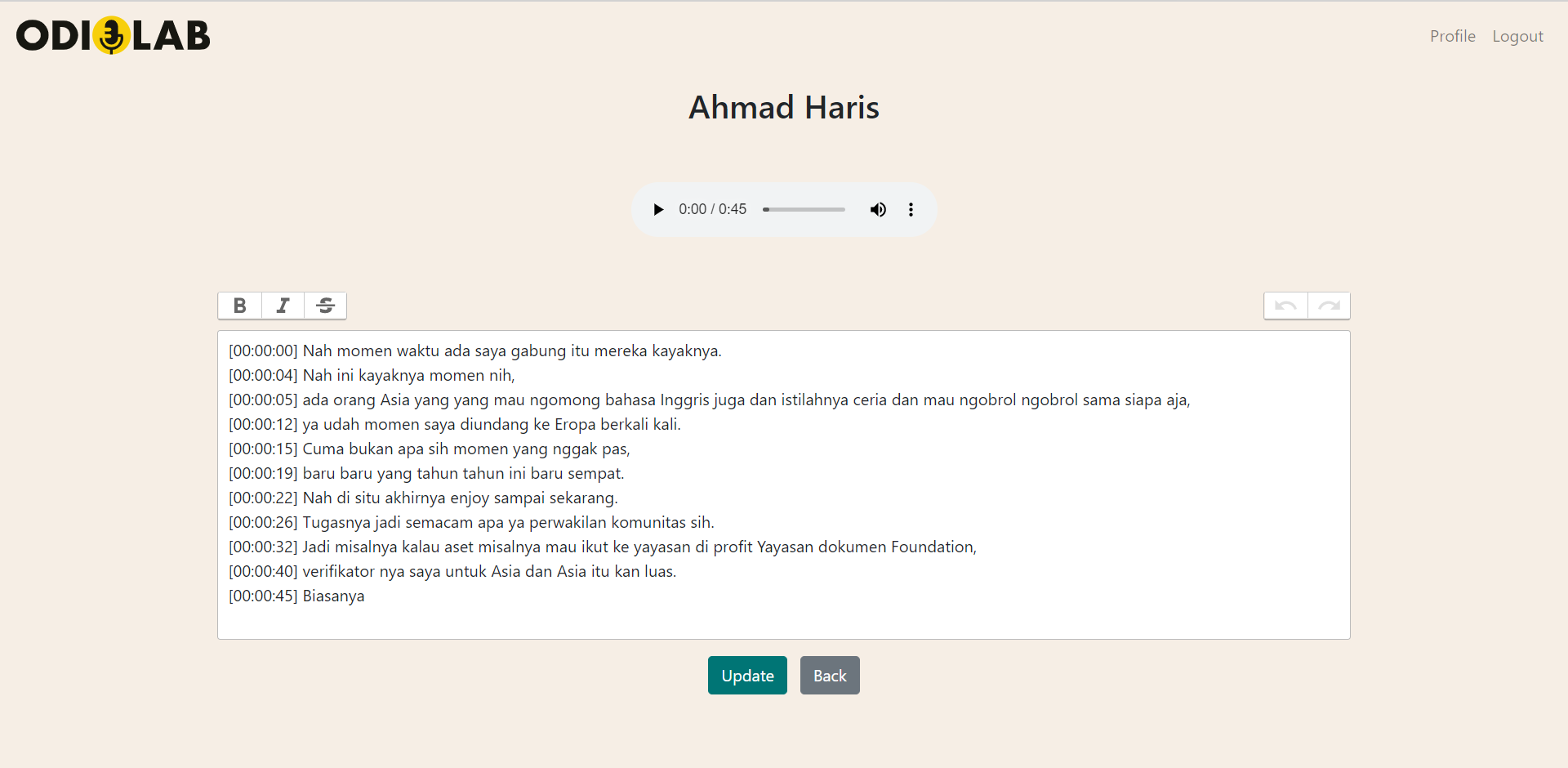Mute the audio player volume
Image resolution: width=1568 pixels, height=768 pixels.
coord(878,210)
